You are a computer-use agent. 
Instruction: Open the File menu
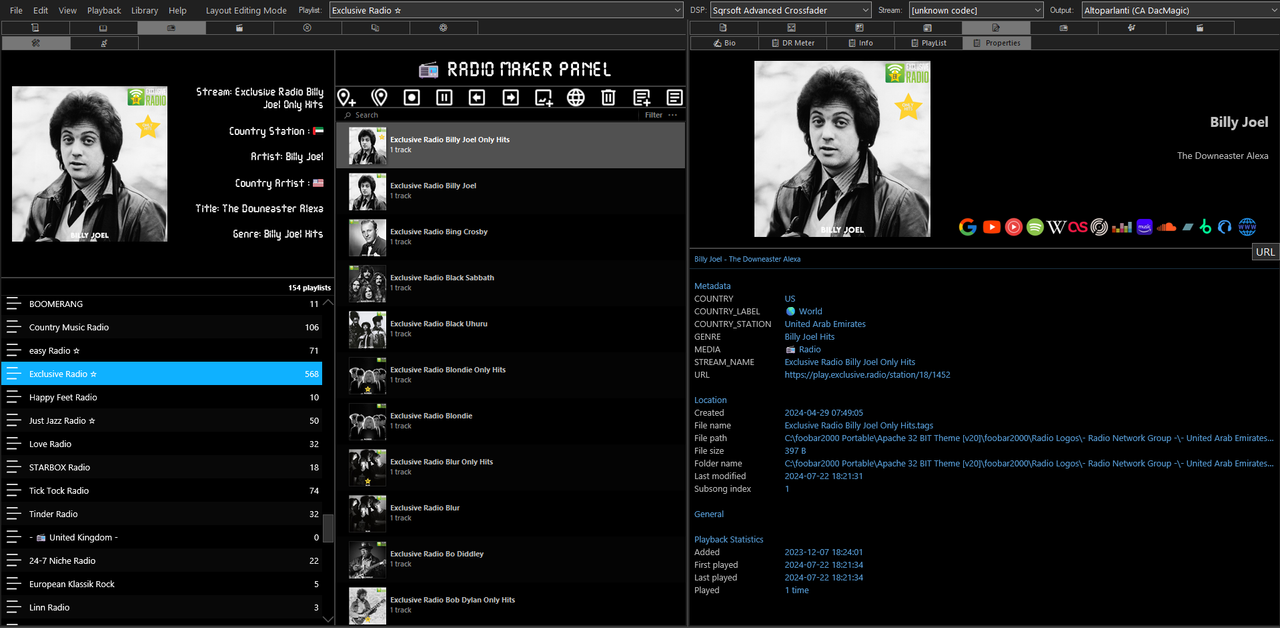pyautogui.click(x=16, y=10)
